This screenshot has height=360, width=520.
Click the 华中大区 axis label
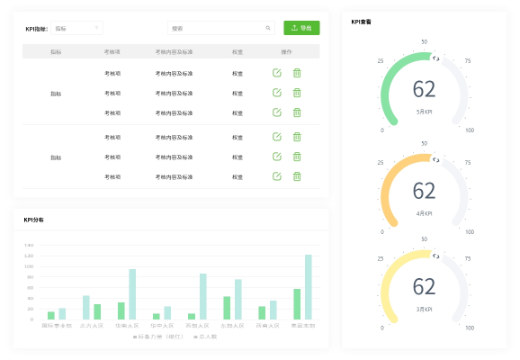pos(162,325)
